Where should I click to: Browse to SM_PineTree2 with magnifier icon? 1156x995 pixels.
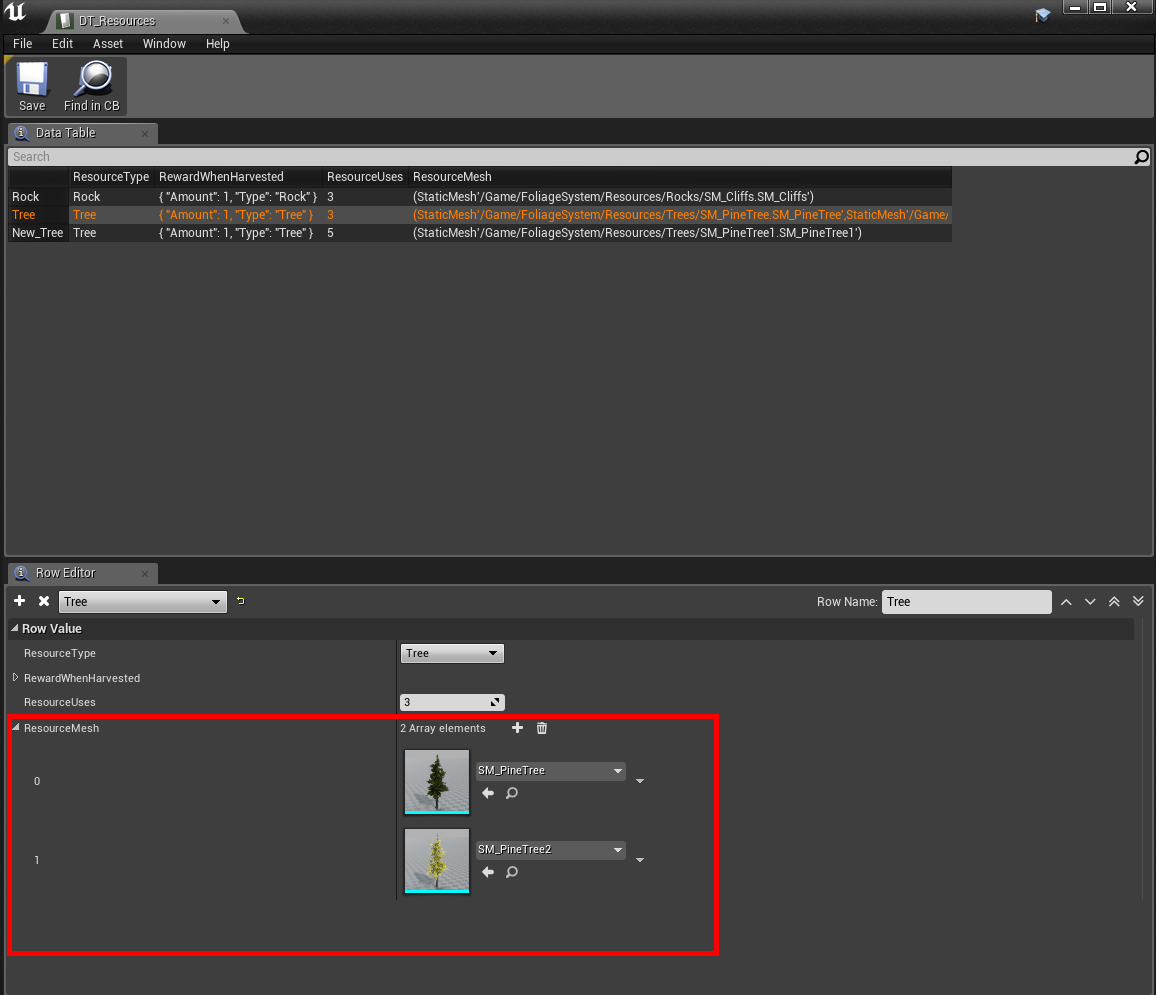click(x=512, y=872)
